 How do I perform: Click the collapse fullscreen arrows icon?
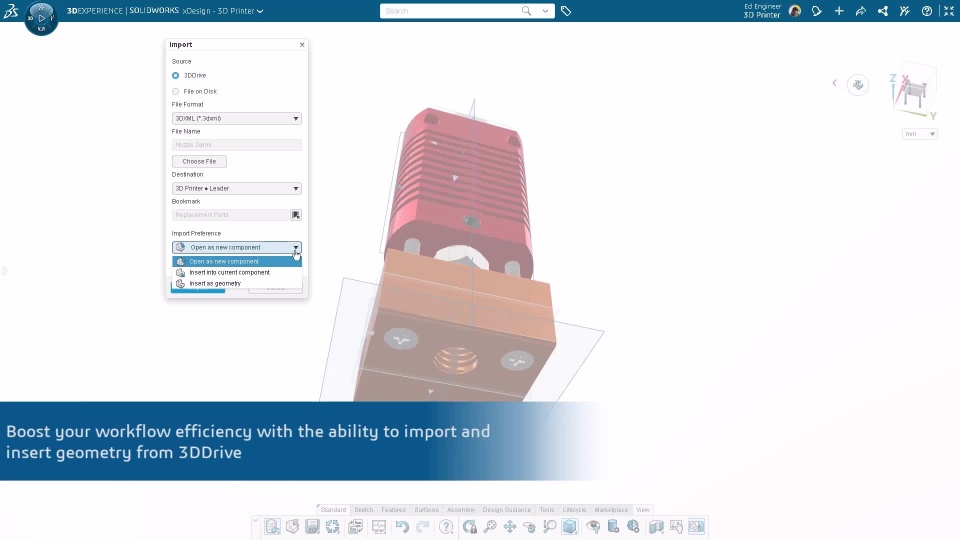[949, 11]
